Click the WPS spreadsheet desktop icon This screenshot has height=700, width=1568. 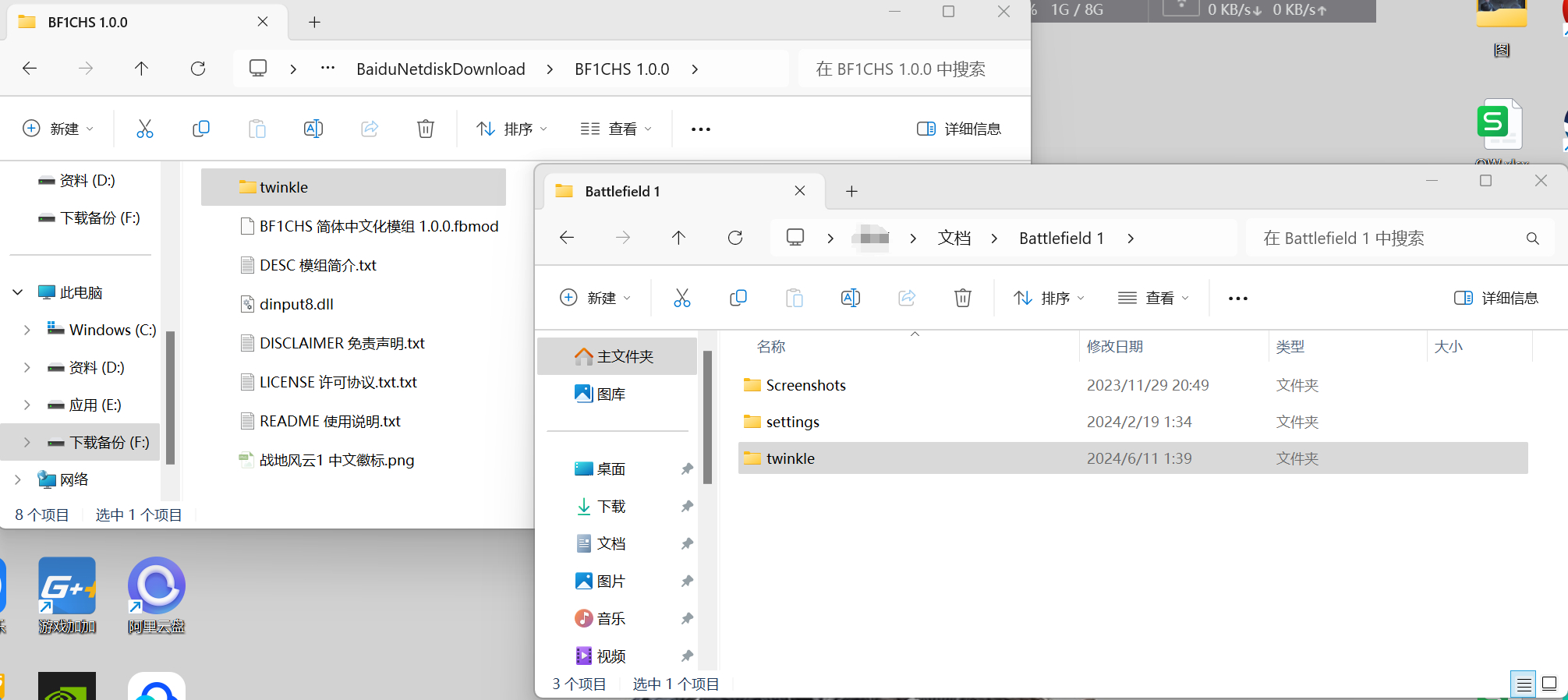click(1499, 125)
